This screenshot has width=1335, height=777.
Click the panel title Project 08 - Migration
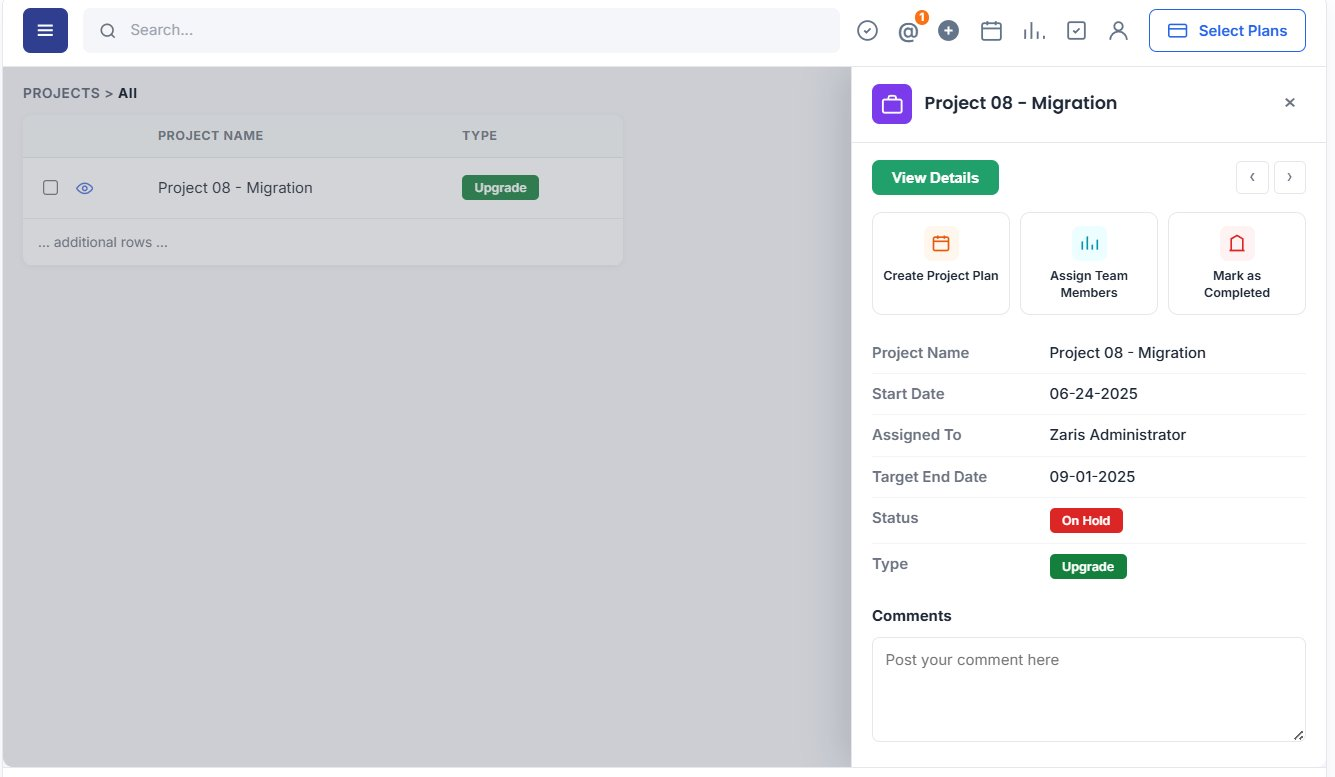[x=1020, y=103]
